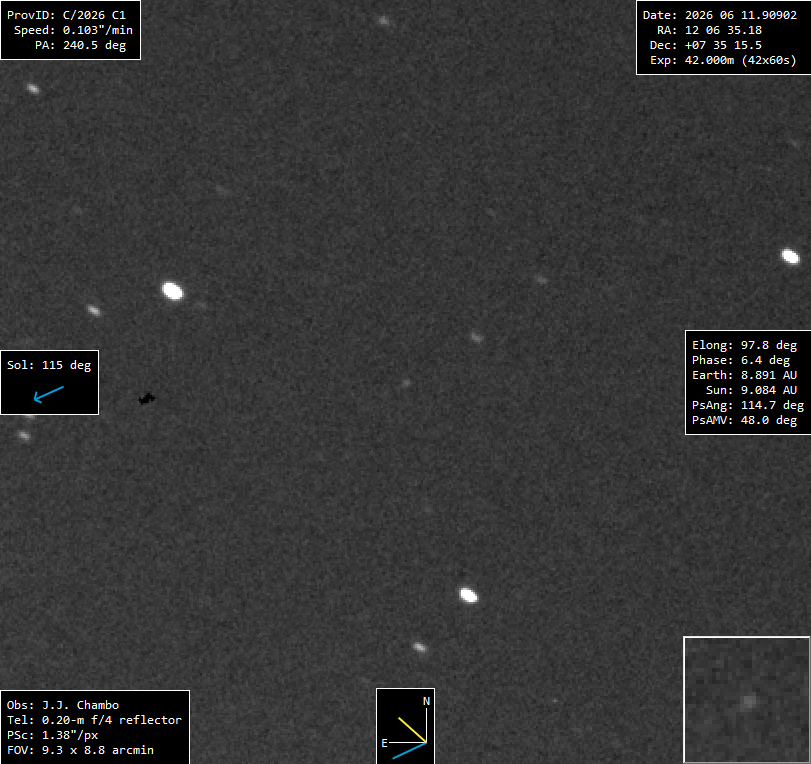Click the blue solar direction arrow
811x764 pixels.
(49, 394)
